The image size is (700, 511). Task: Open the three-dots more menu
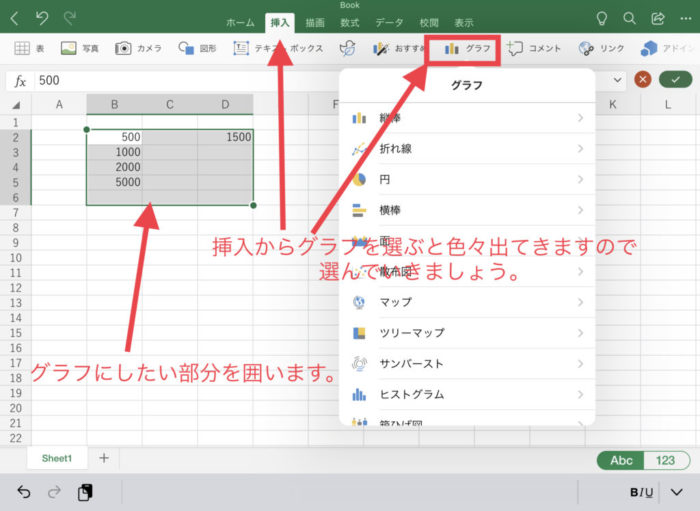(686, 18)
